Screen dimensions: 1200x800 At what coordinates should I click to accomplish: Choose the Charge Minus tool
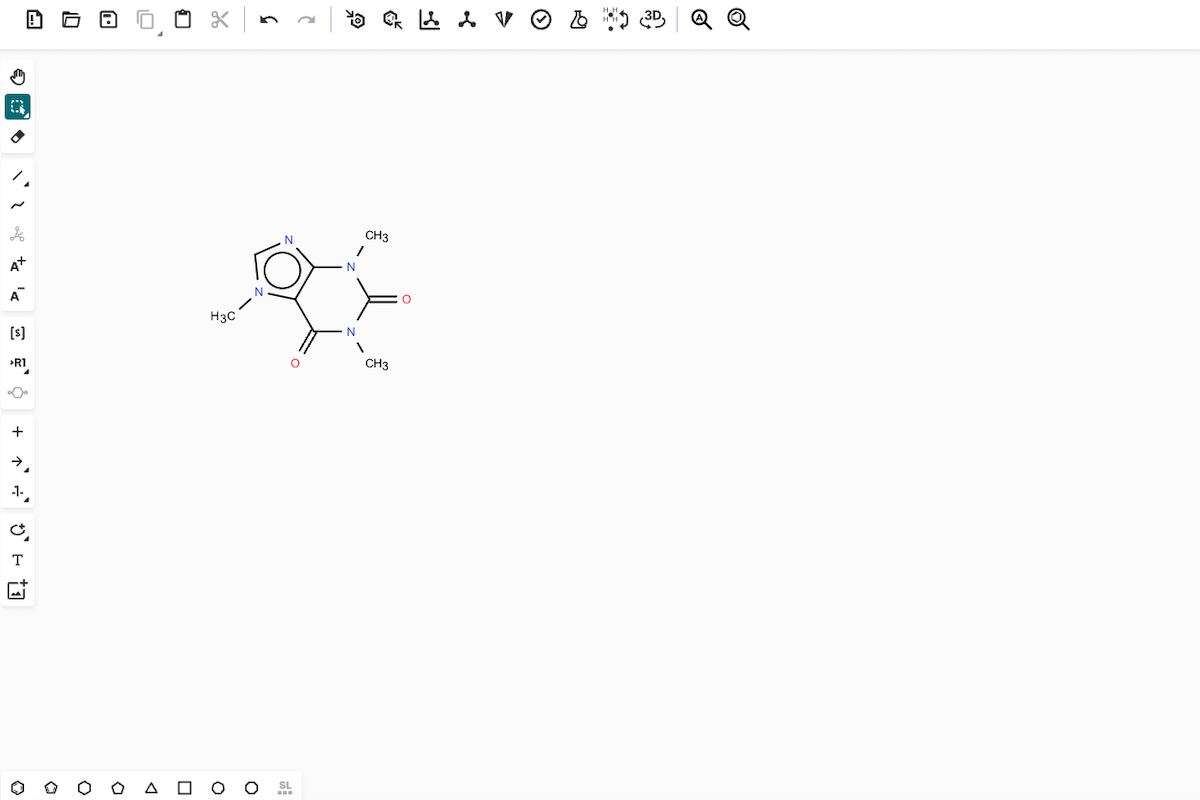pyautogui.click(x=17, y=295)
